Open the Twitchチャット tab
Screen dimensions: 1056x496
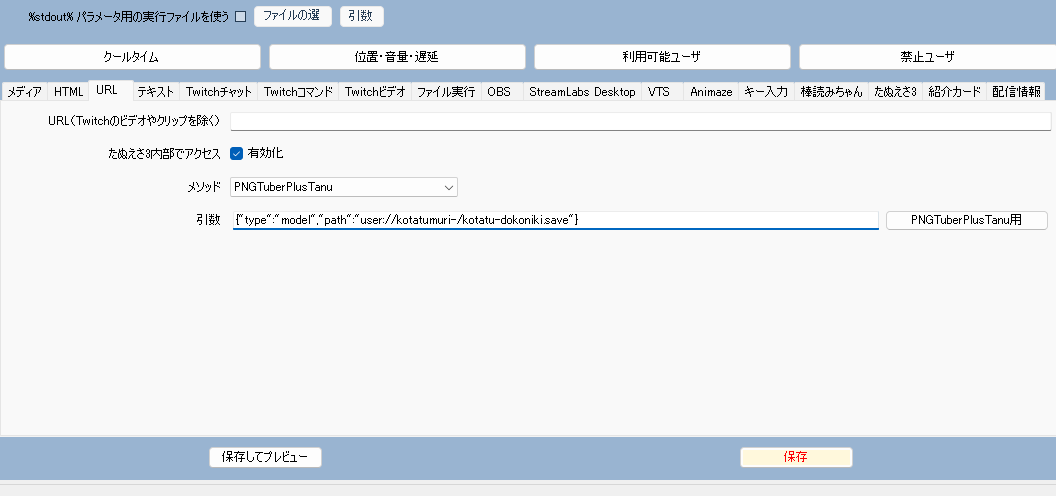(x=219, y=91)
